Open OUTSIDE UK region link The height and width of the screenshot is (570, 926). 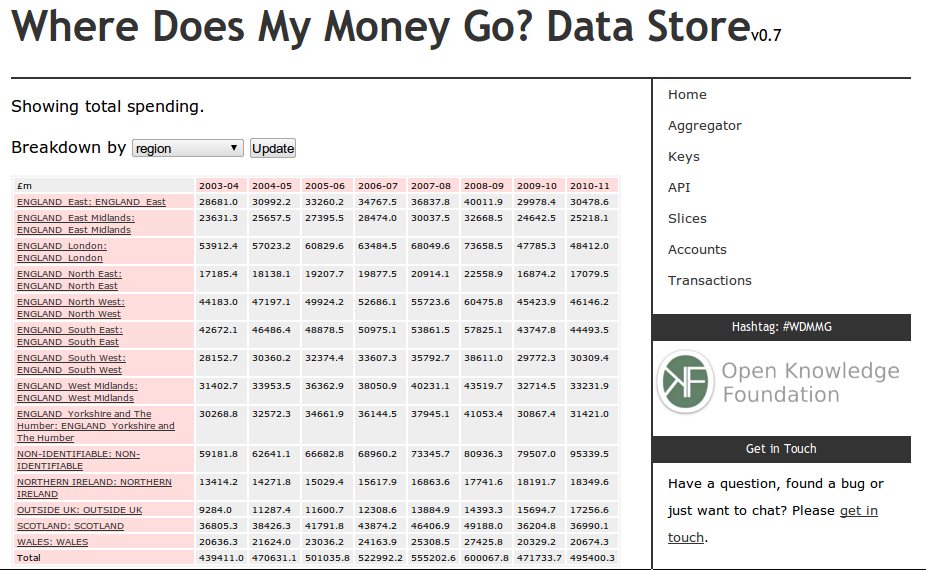pyautogui.click(x=79, y=510)
